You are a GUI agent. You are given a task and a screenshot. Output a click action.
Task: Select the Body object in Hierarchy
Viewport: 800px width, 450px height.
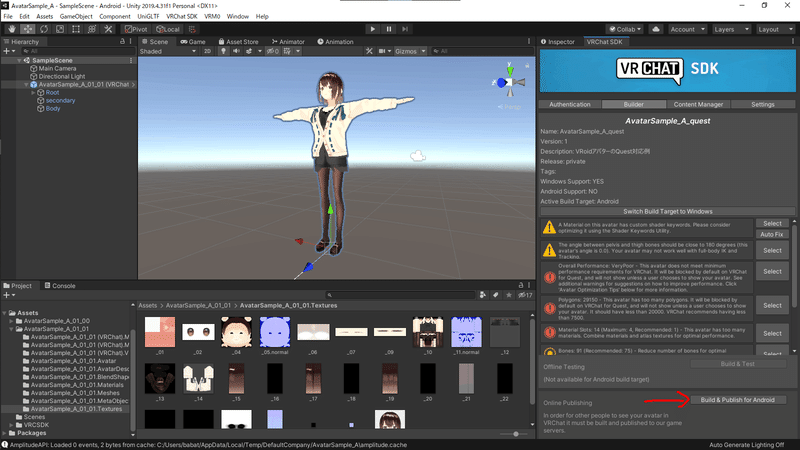(x=53, y=109)
